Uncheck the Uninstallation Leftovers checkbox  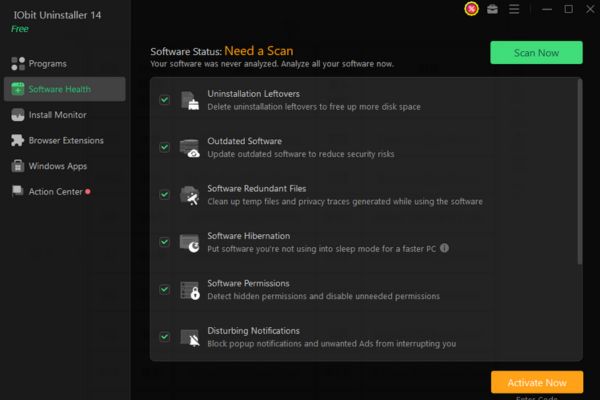tap(164, 100)
